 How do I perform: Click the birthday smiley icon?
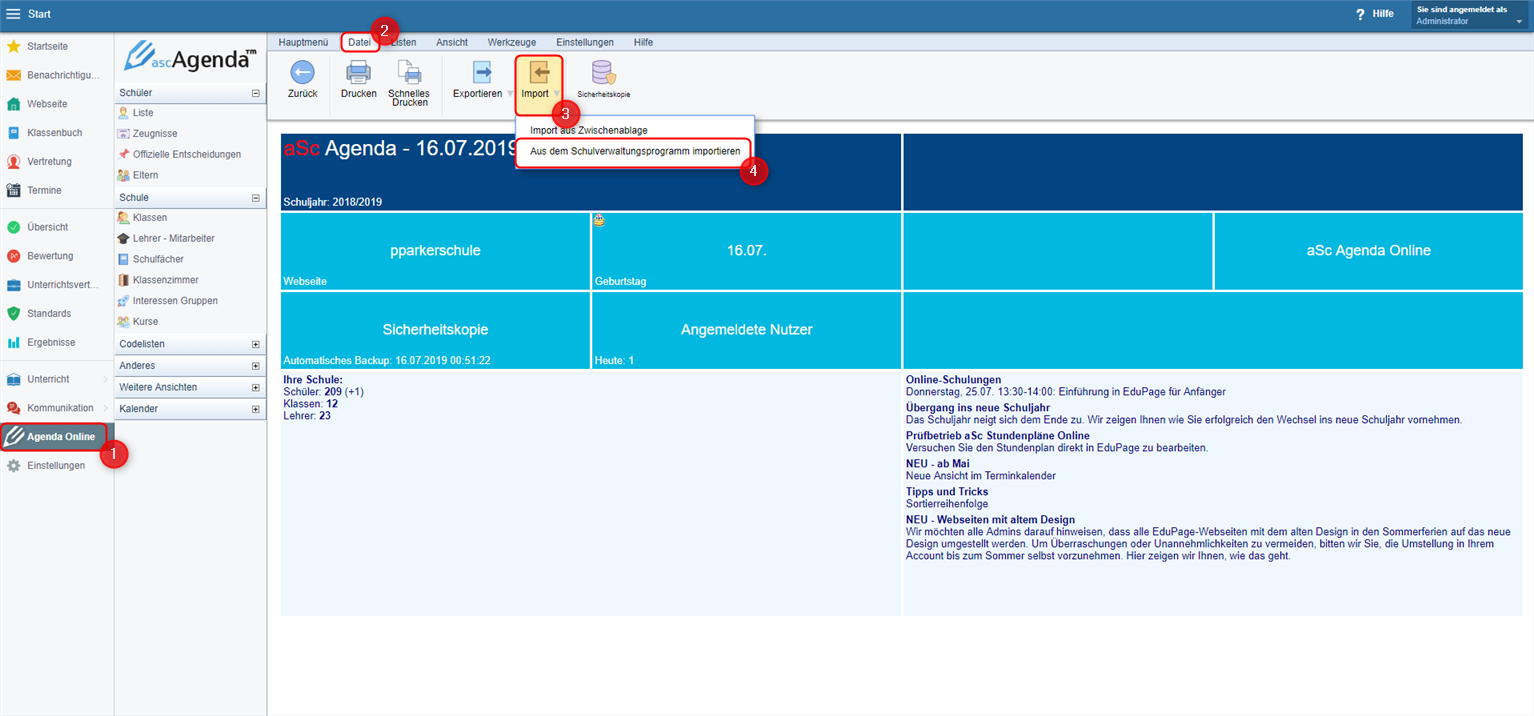[x=599, y=220]
